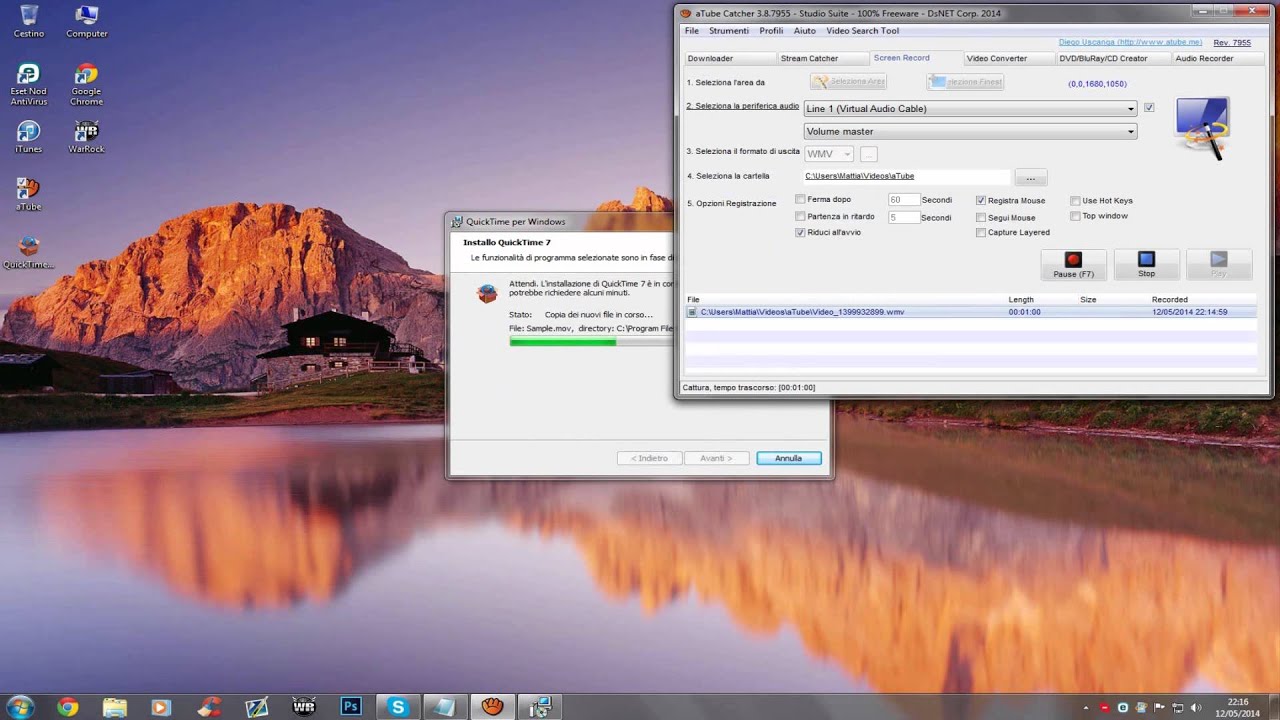Click the file icon of Video_1399932899.wmv row
Viewport: 1280px width, 720px height.
[x=692, y=312]
